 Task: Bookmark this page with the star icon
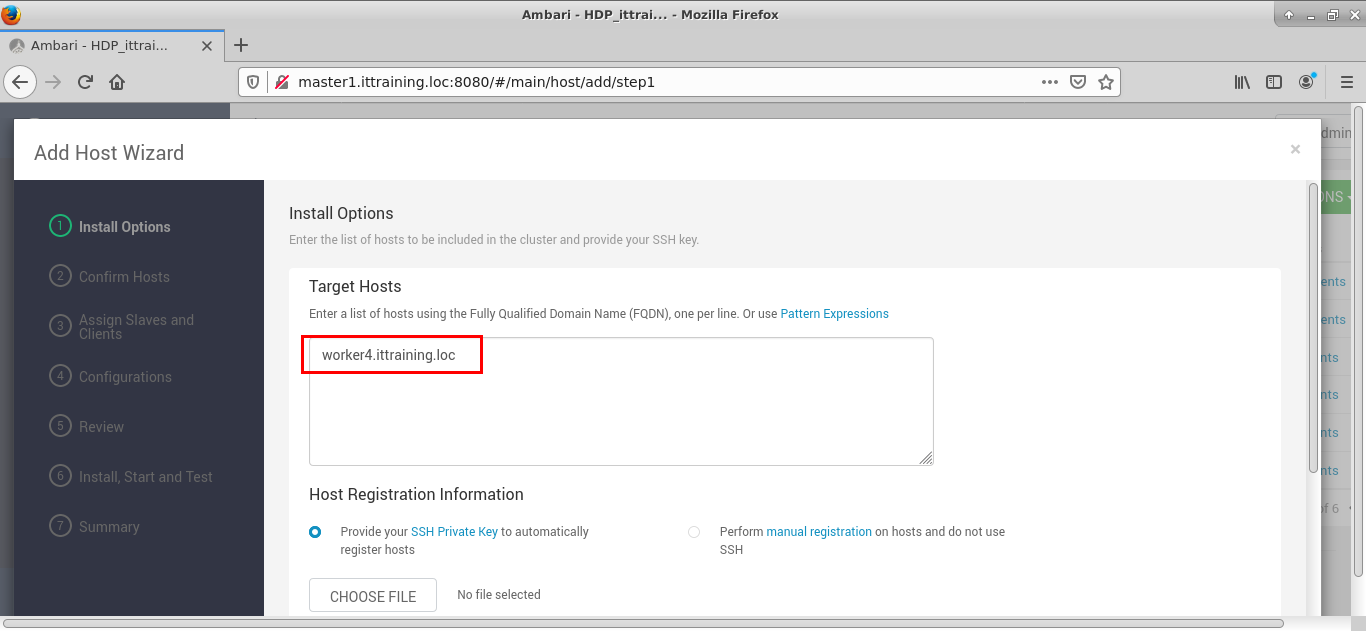pyautogui.click(x=1105, y=82)
